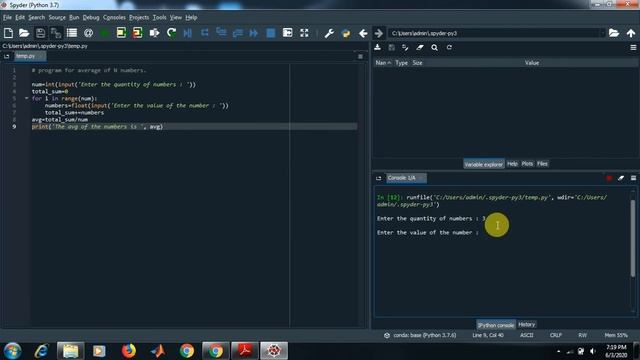Import data in Variable explorer
The height and width of the screenshot is (360, 640).
point(378,47)
